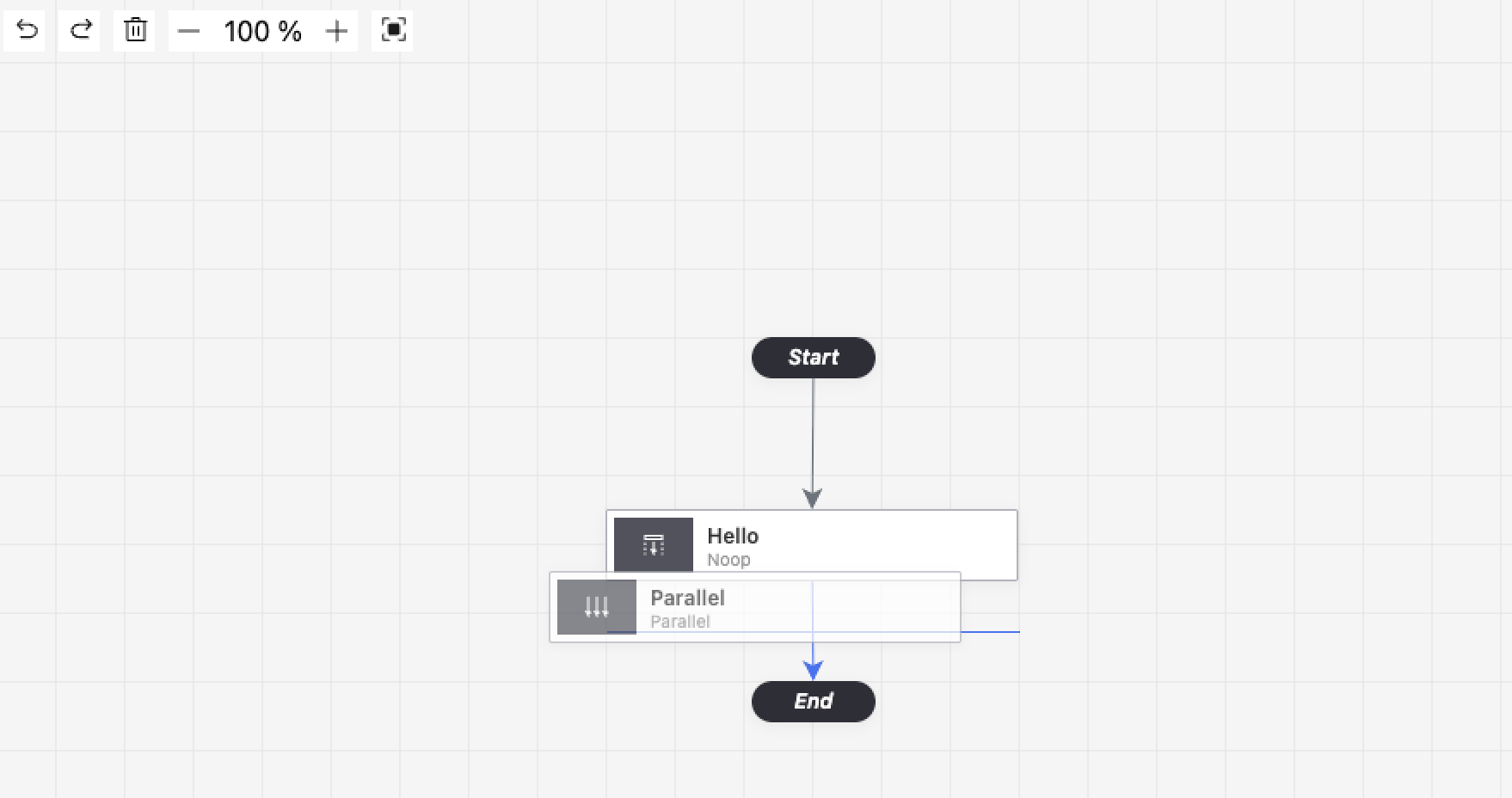
Task: Click the redo arrow icon
Action: 80,31
